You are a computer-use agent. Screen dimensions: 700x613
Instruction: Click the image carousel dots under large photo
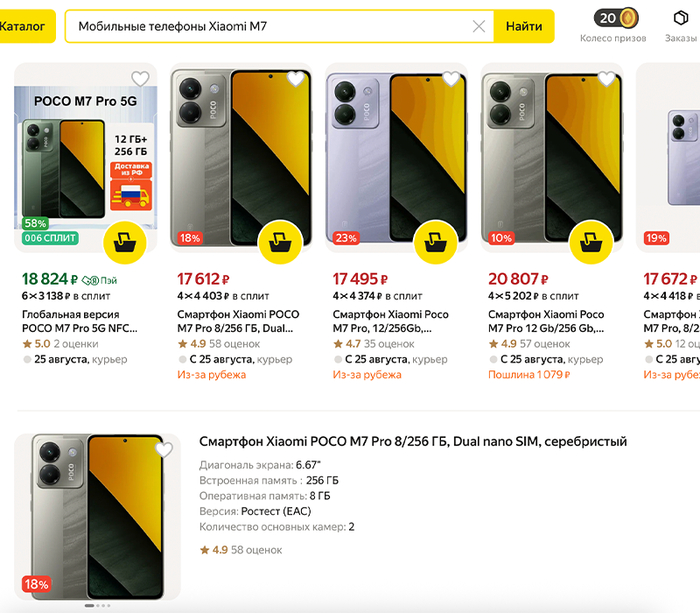pyautogui.click(x=98, y=606)
